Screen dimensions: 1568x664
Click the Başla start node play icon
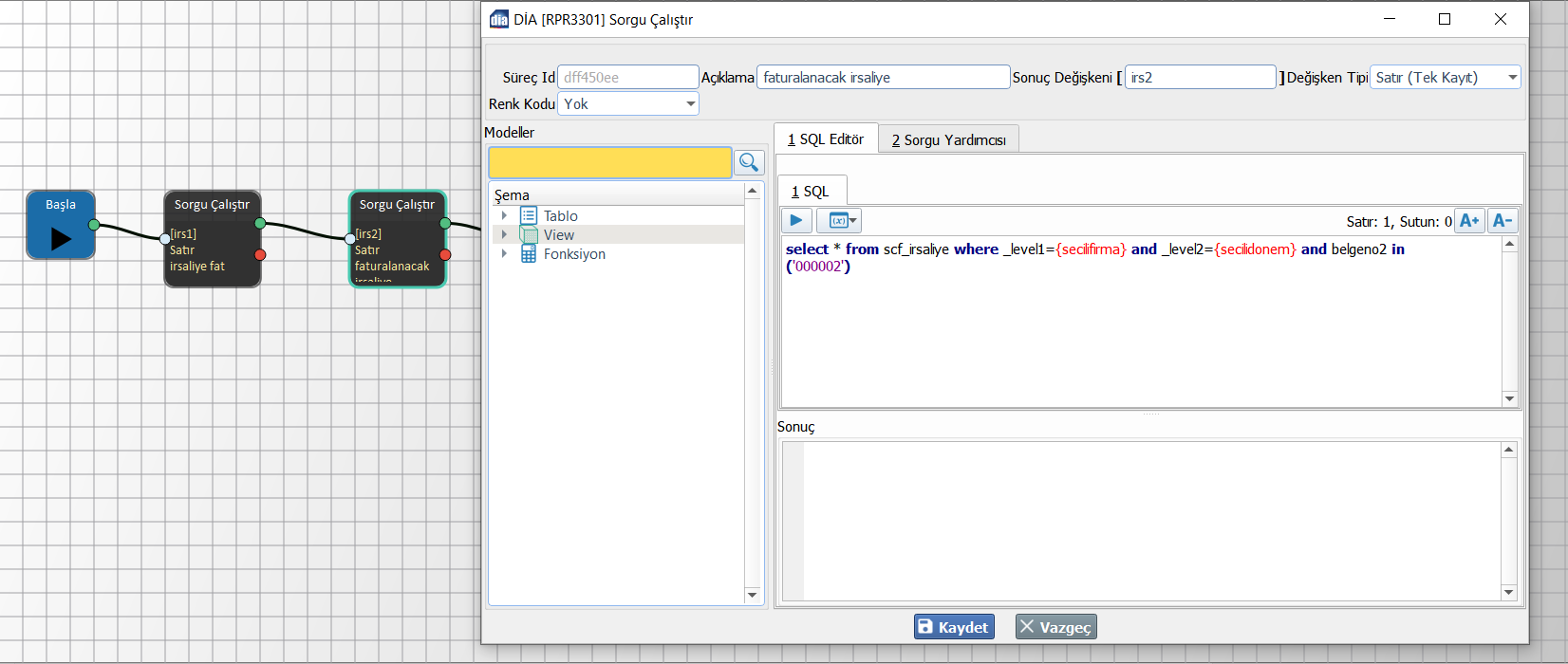(x=61, y=238)
